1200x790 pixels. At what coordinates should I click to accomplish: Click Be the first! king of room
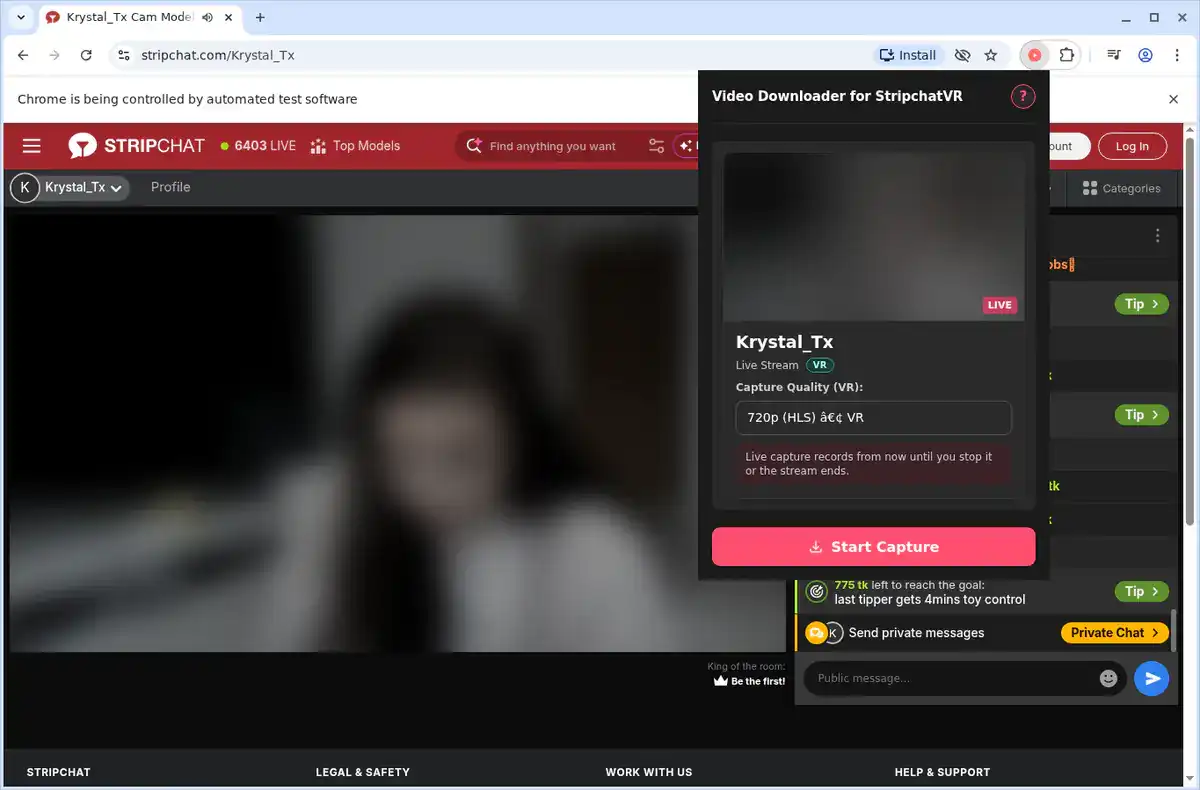pos(750,681)
